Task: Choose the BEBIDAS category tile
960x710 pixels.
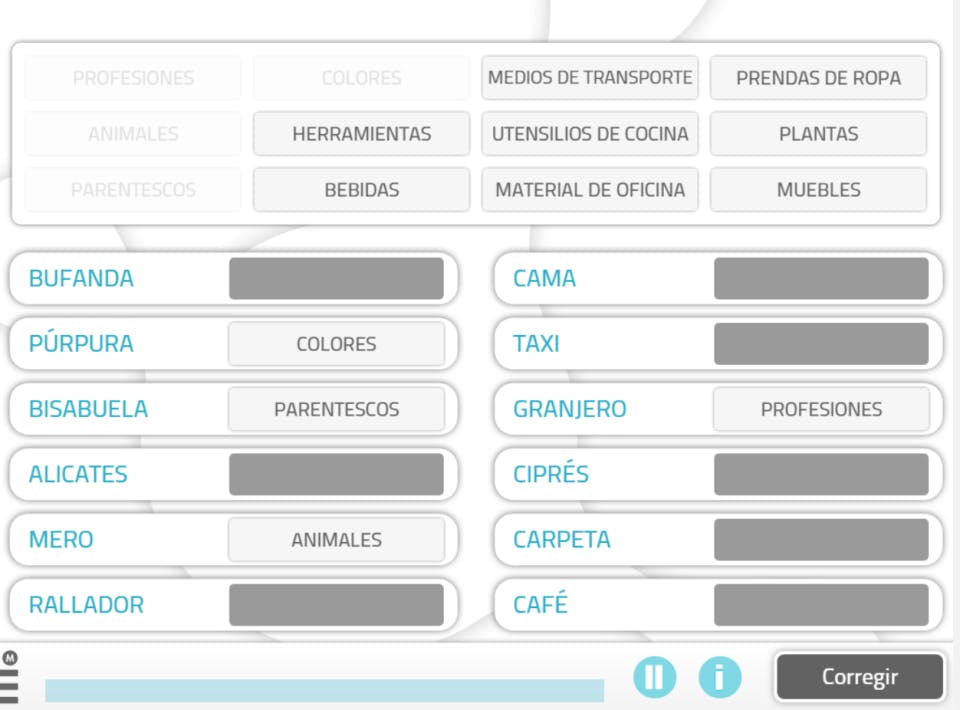Action: [x=361, y=190]
